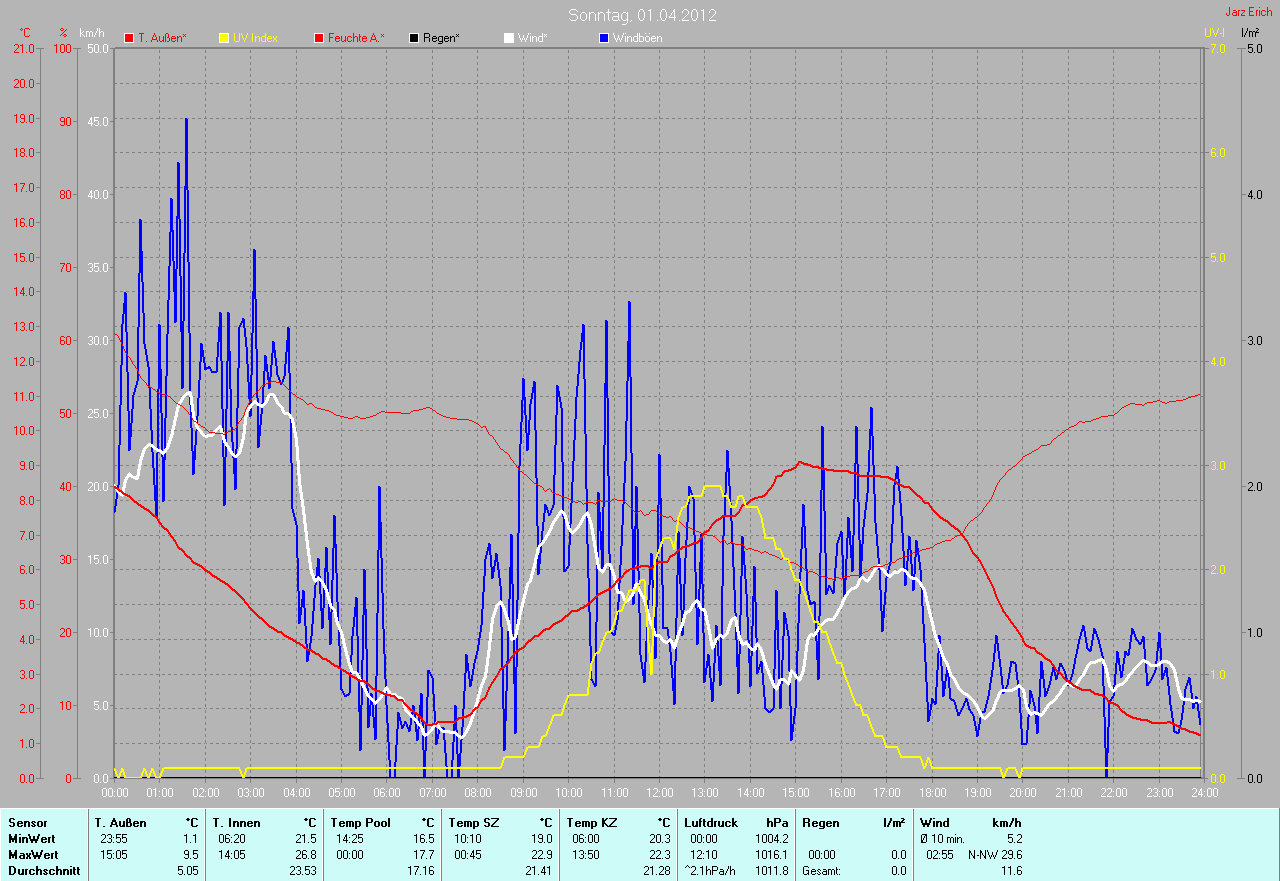Click the white Wind legend swatch

tap(508, 38)
